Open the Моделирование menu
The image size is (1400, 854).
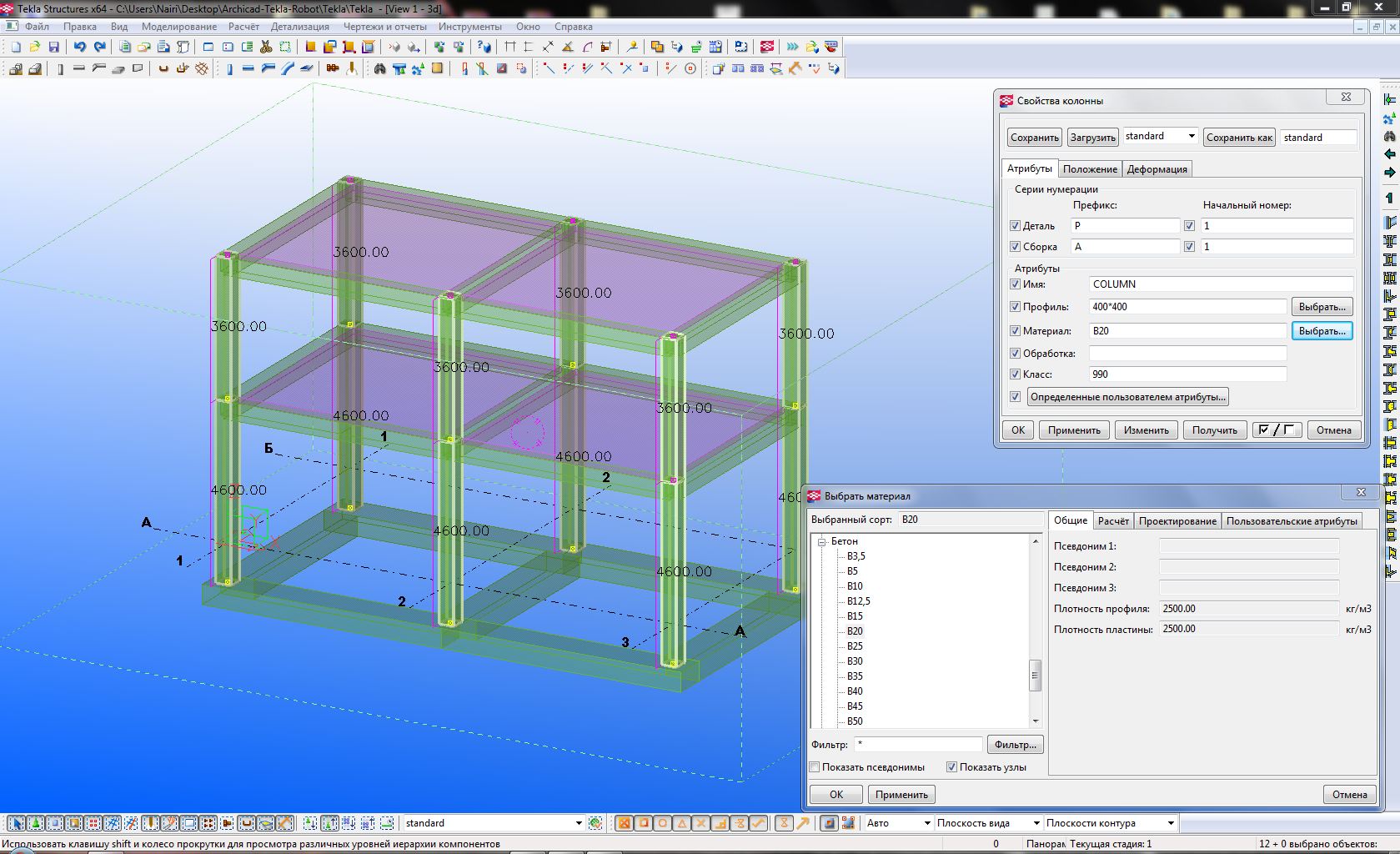pos(178,27)
